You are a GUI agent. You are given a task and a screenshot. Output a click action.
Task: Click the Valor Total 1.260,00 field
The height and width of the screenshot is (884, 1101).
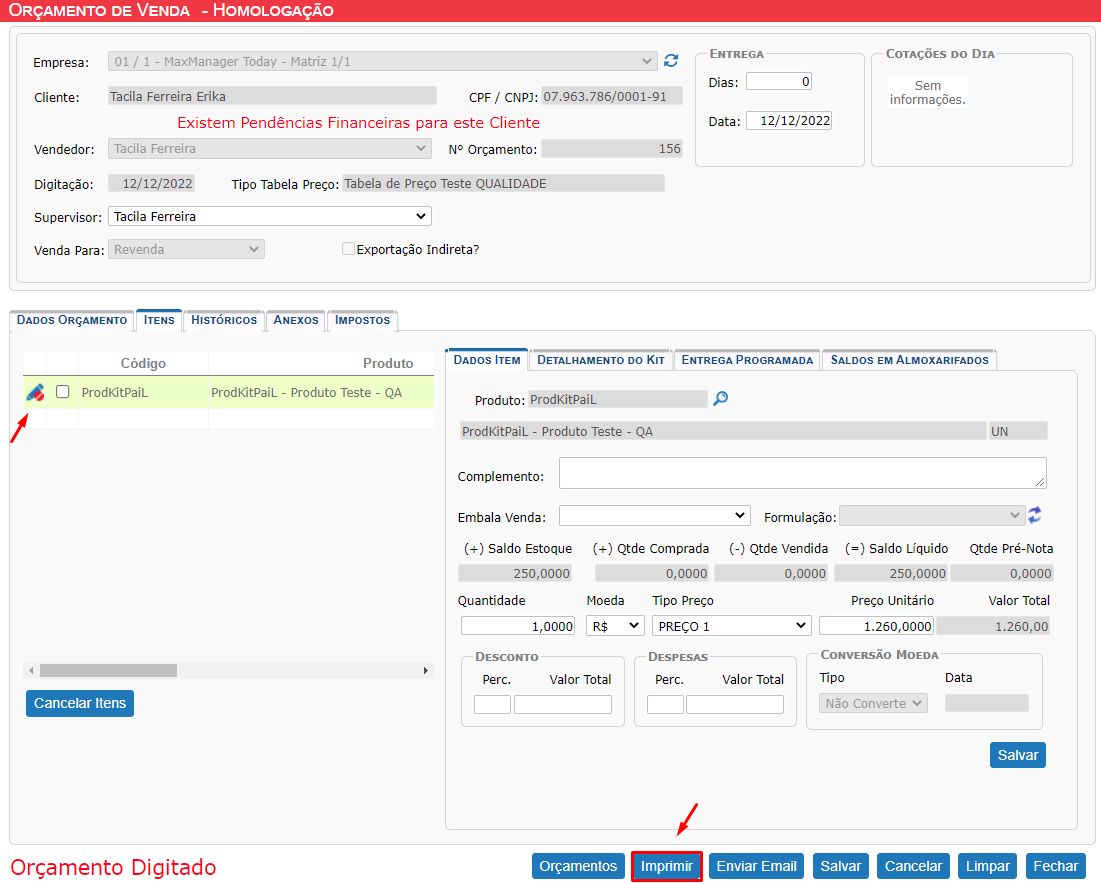(x=994, y=626)
